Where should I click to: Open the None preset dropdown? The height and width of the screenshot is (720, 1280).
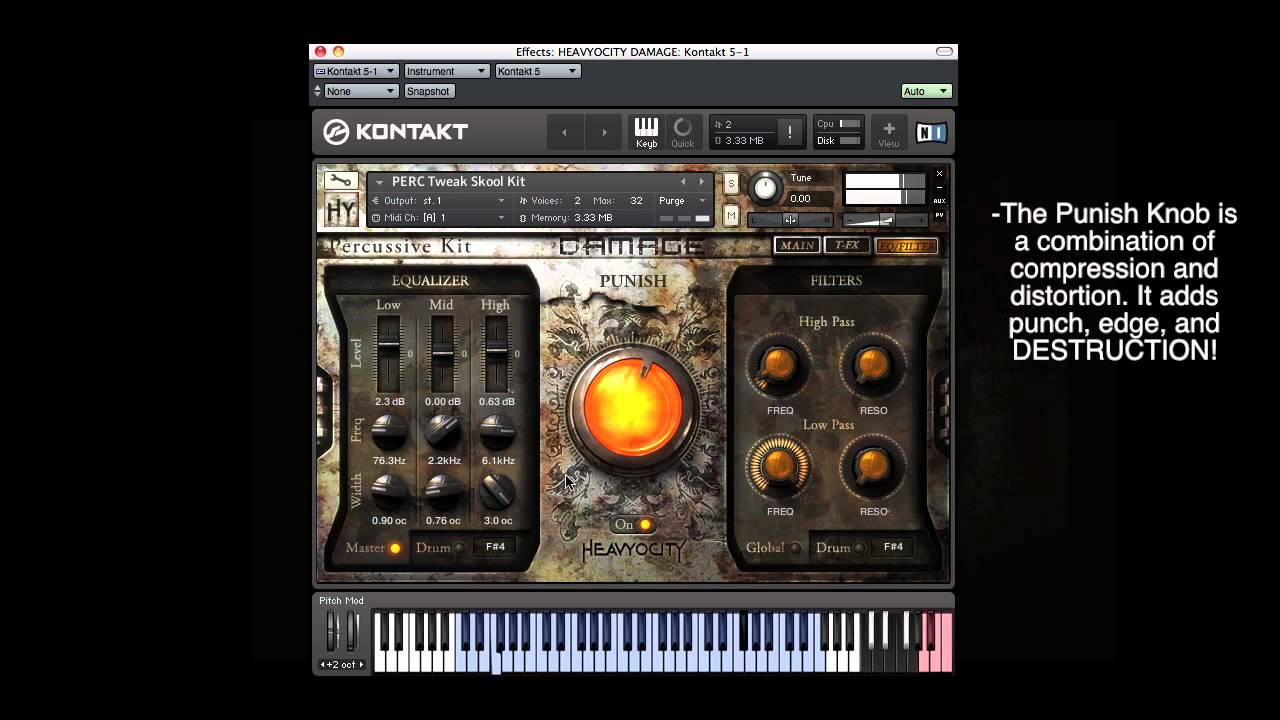[x=361, y=91]
